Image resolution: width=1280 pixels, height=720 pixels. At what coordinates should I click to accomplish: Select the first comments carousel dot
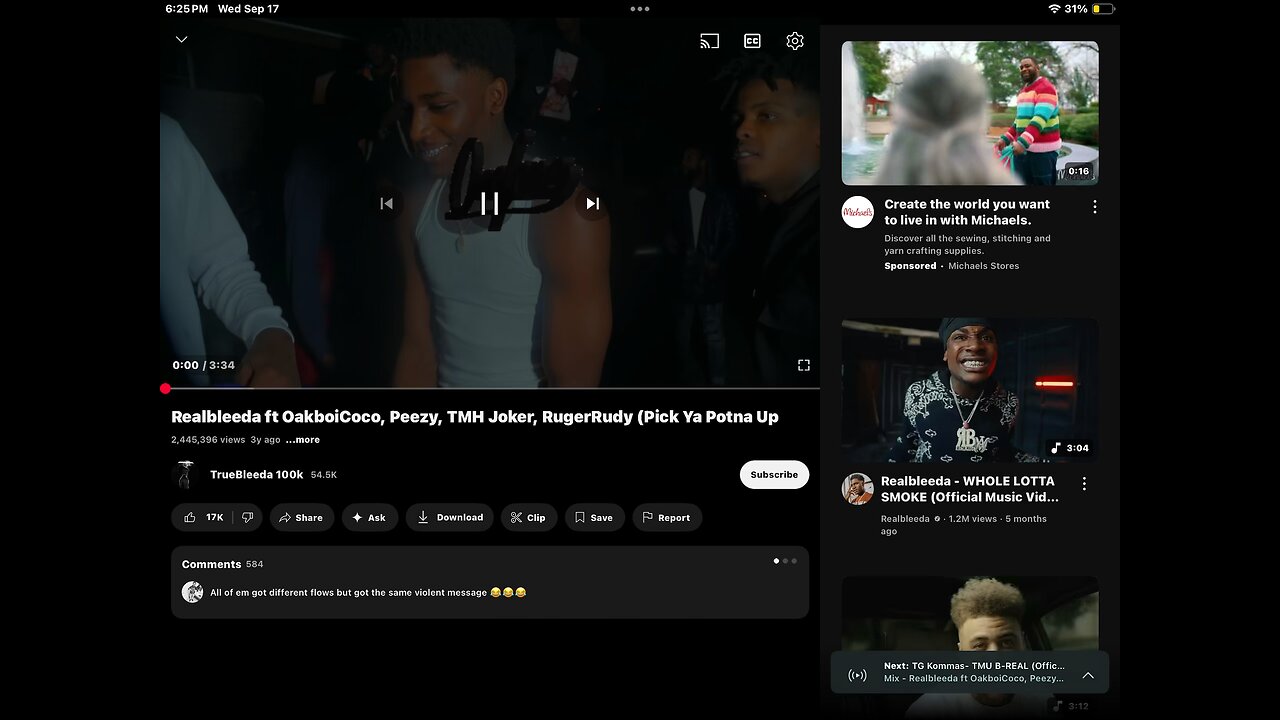776,561
